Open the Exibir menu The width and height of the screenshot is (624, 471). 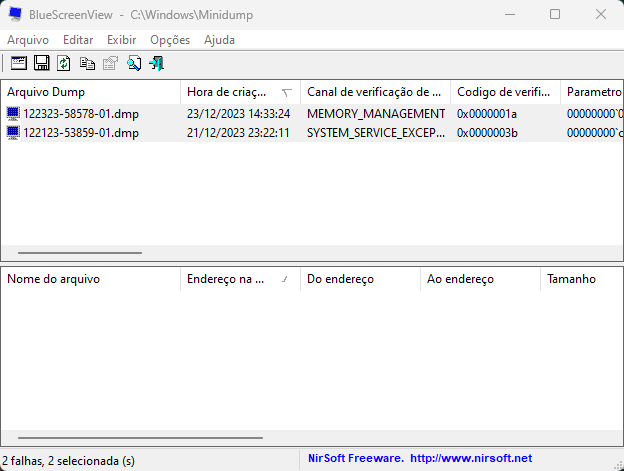tap(121, 40)
